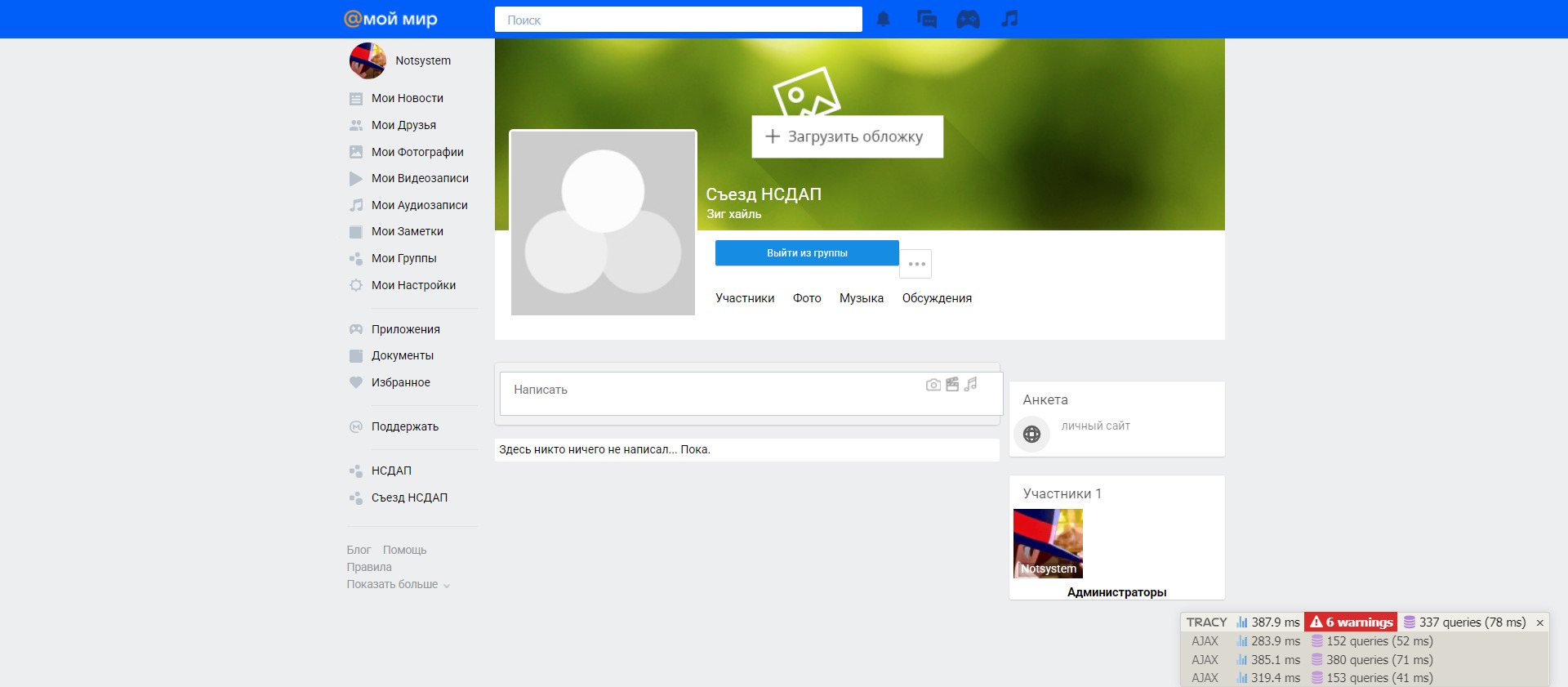Switch to the Участники tab

coord(745,298)
